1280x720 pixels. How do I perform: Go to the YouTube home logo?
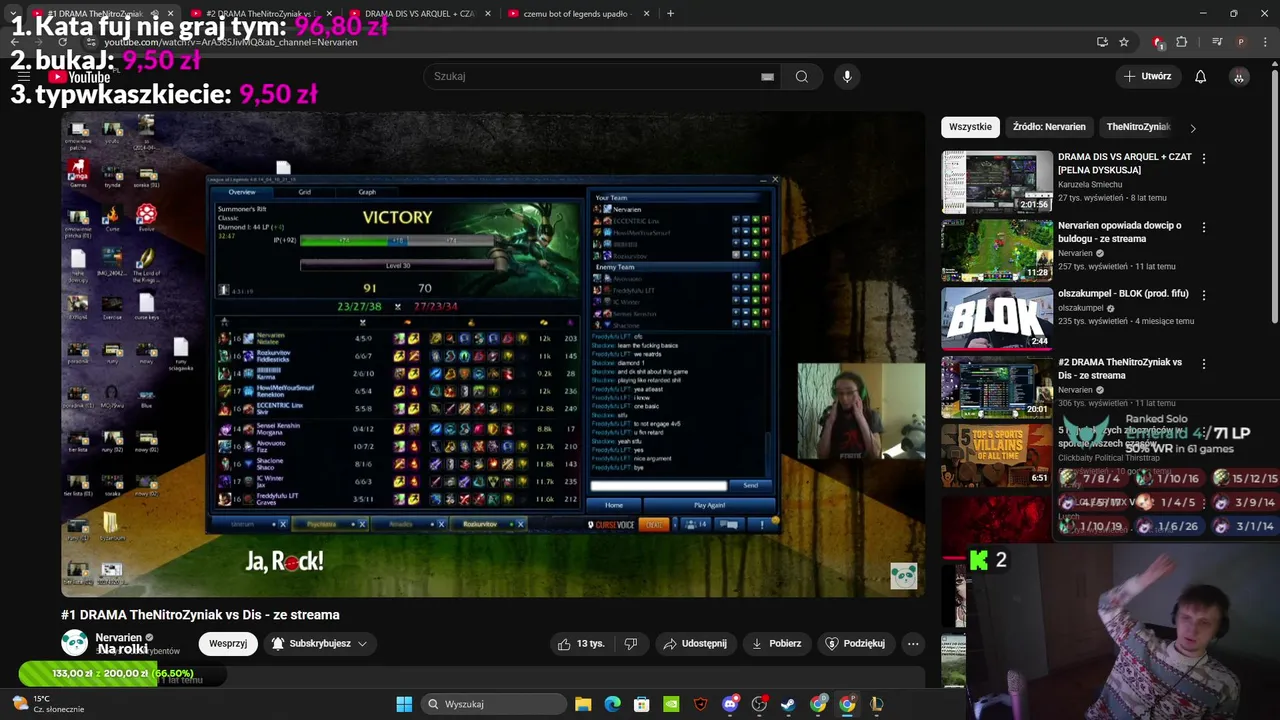pos(79,77)
